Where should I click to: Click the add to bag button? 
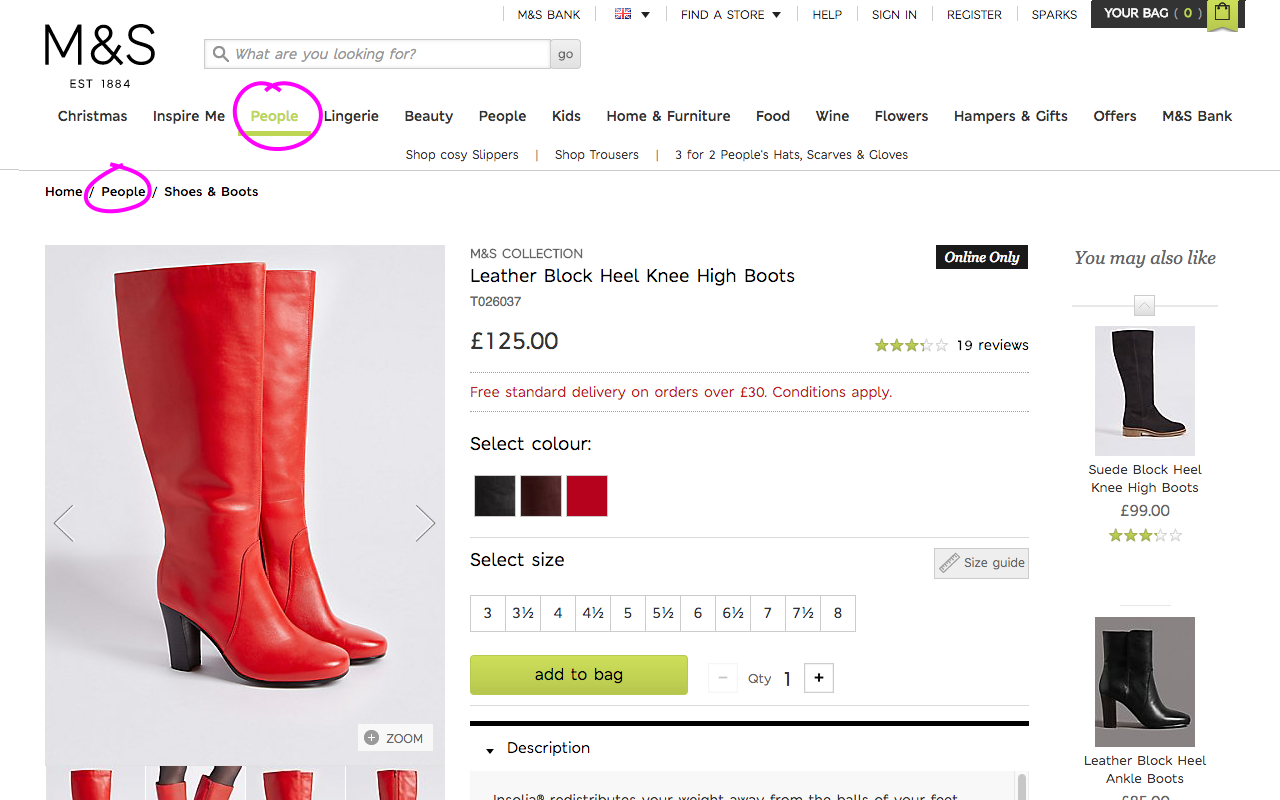(579, 675)
